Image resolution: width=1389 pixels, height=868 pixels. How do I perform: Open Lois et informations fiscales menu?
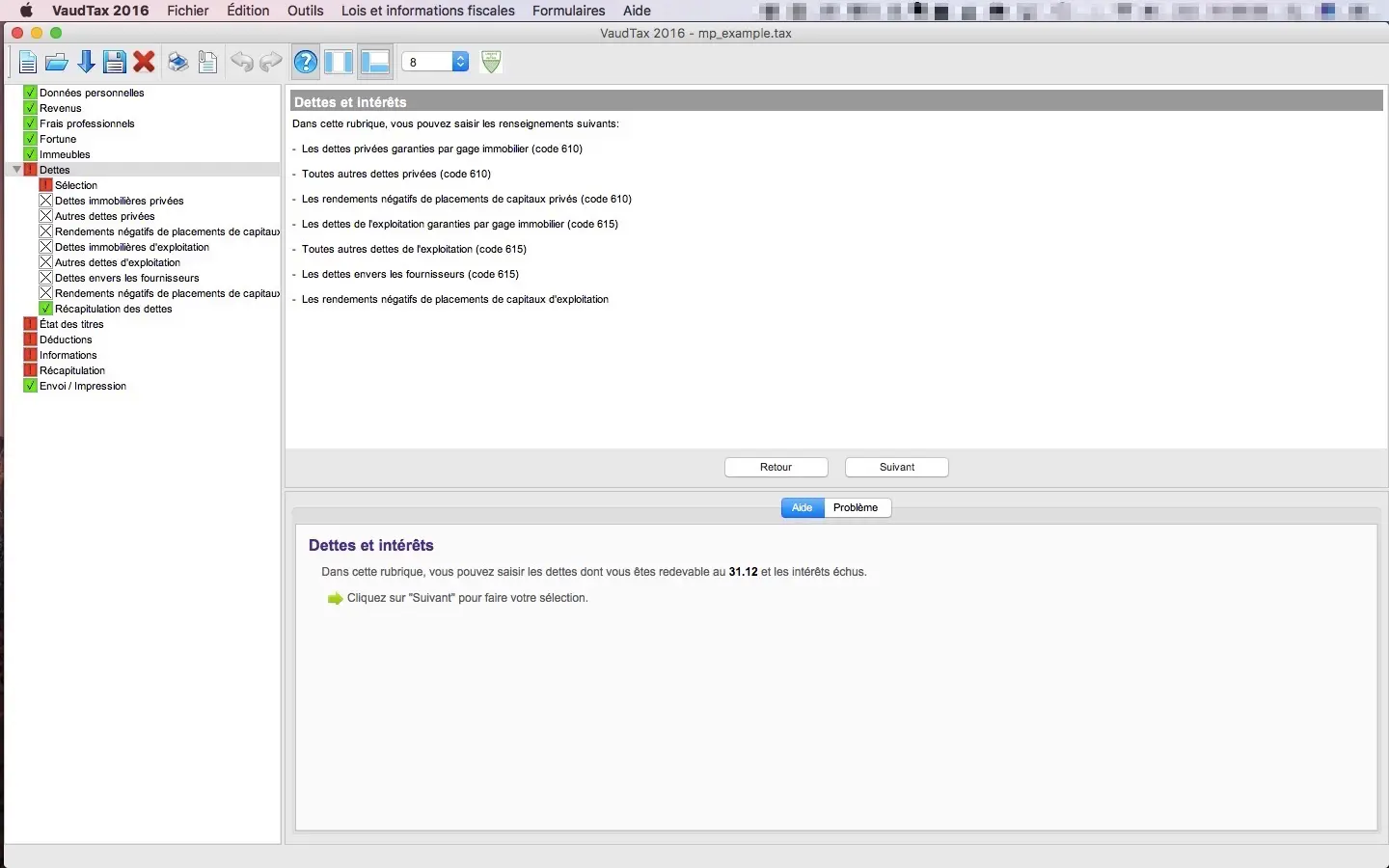click(428, 11)
